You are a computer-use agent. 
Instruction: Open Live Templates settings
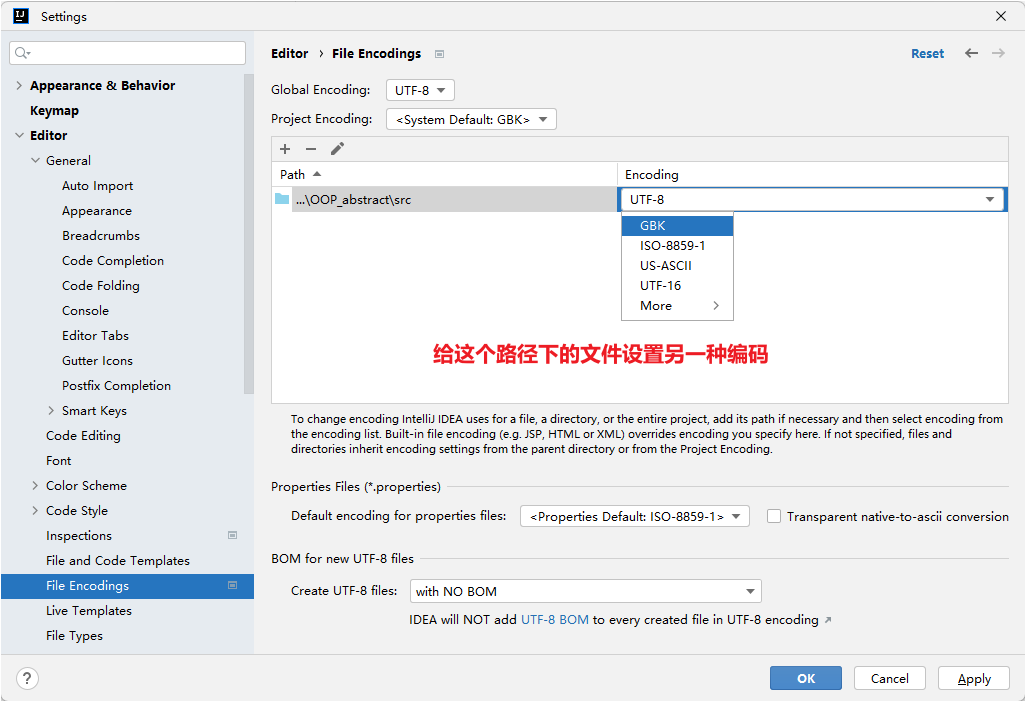[88, 611]
